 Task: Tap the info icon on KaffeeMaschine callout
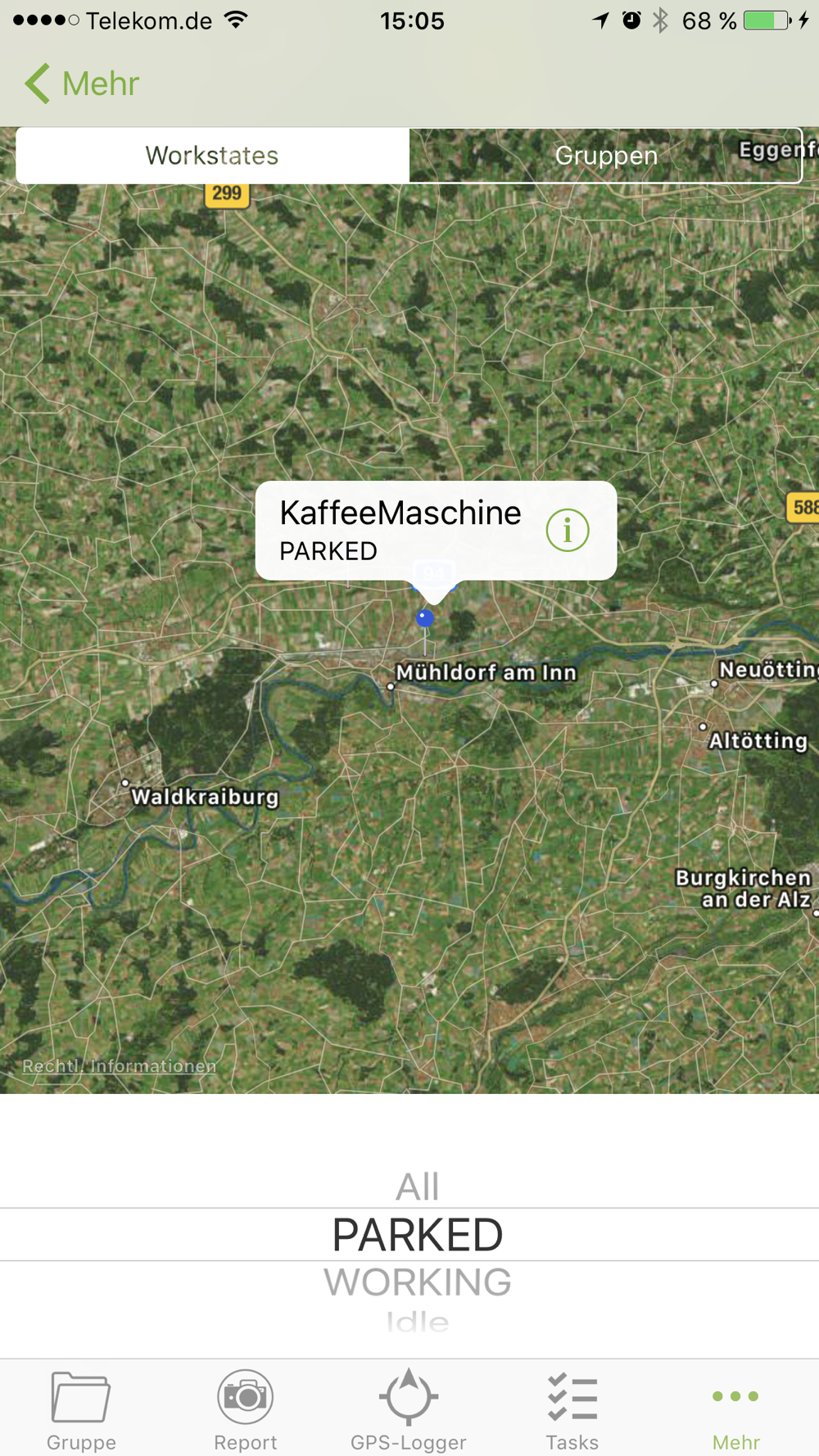click(x=568, y=530)
